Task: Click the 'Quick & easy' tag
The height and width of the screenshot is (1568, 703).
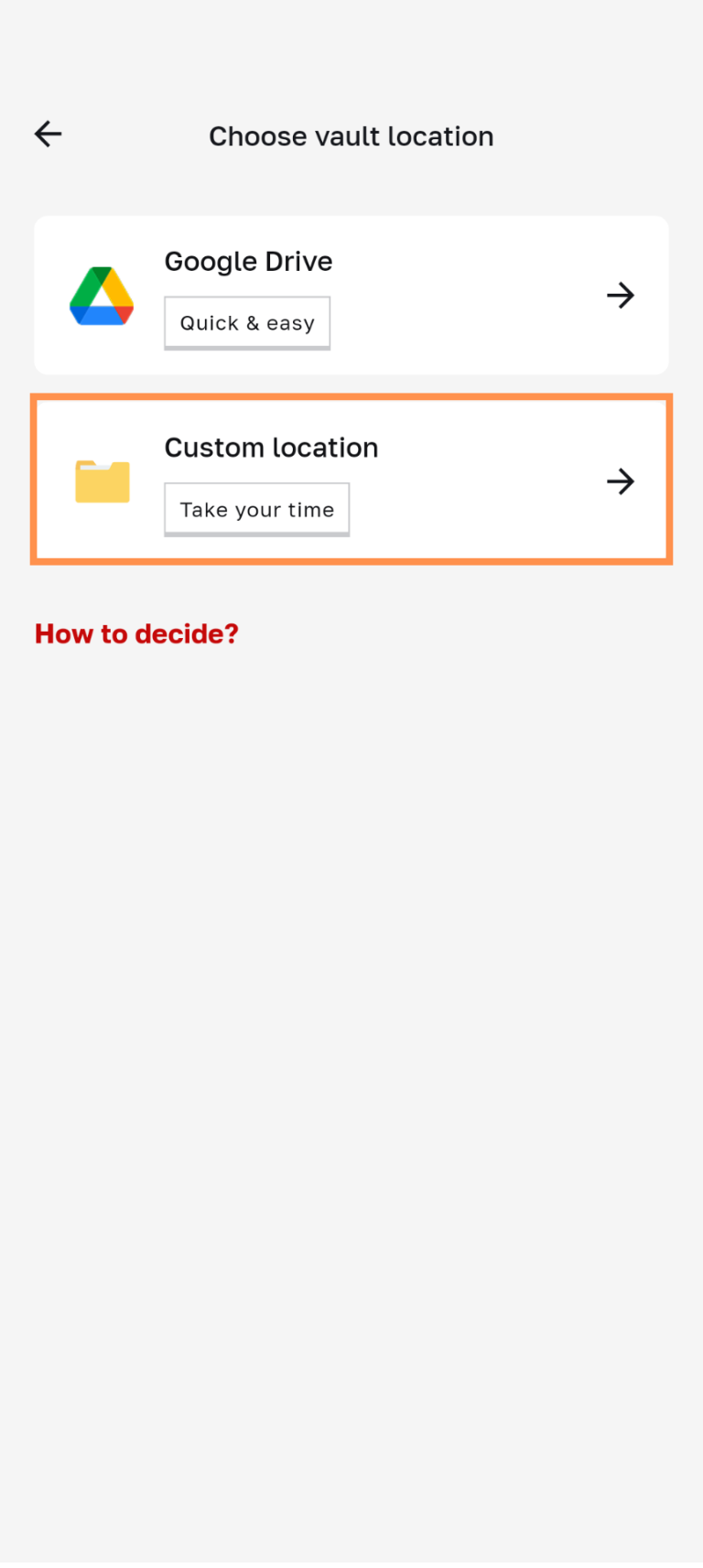Action: click(x=247, y=323)
